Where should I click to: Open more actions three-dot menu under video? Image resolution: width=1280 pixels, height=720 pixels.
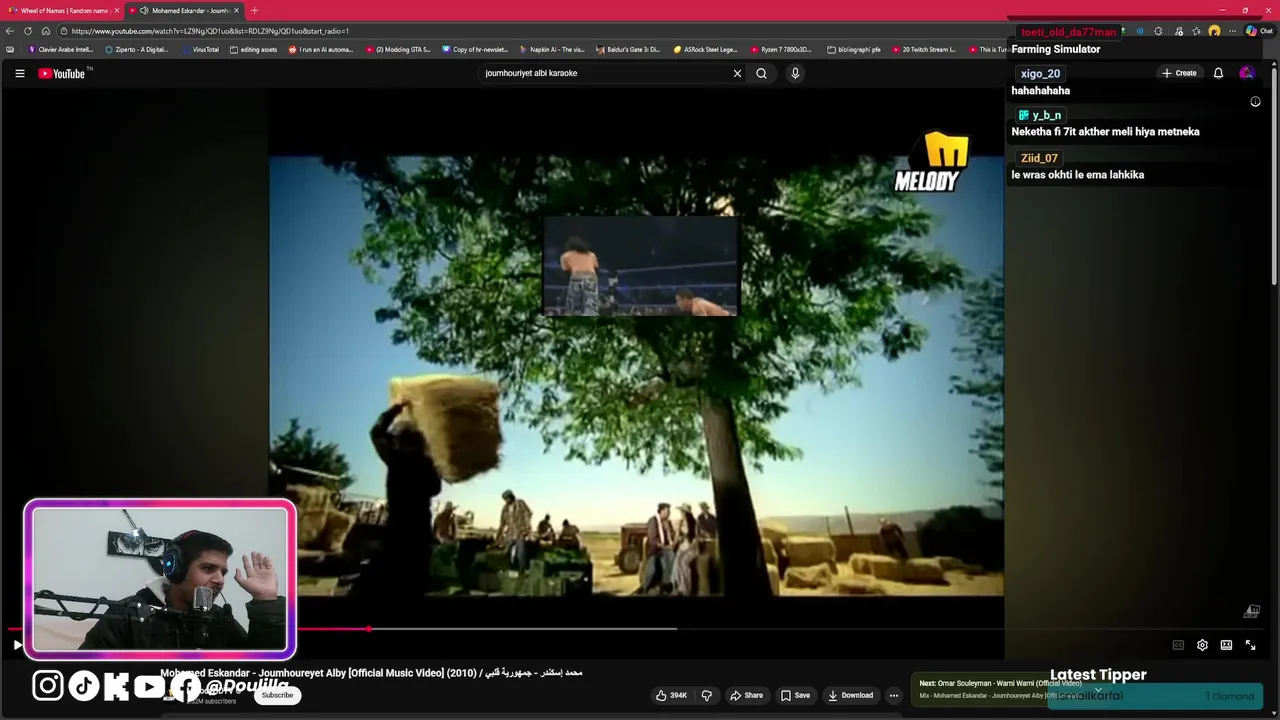(x=894, y=695)
